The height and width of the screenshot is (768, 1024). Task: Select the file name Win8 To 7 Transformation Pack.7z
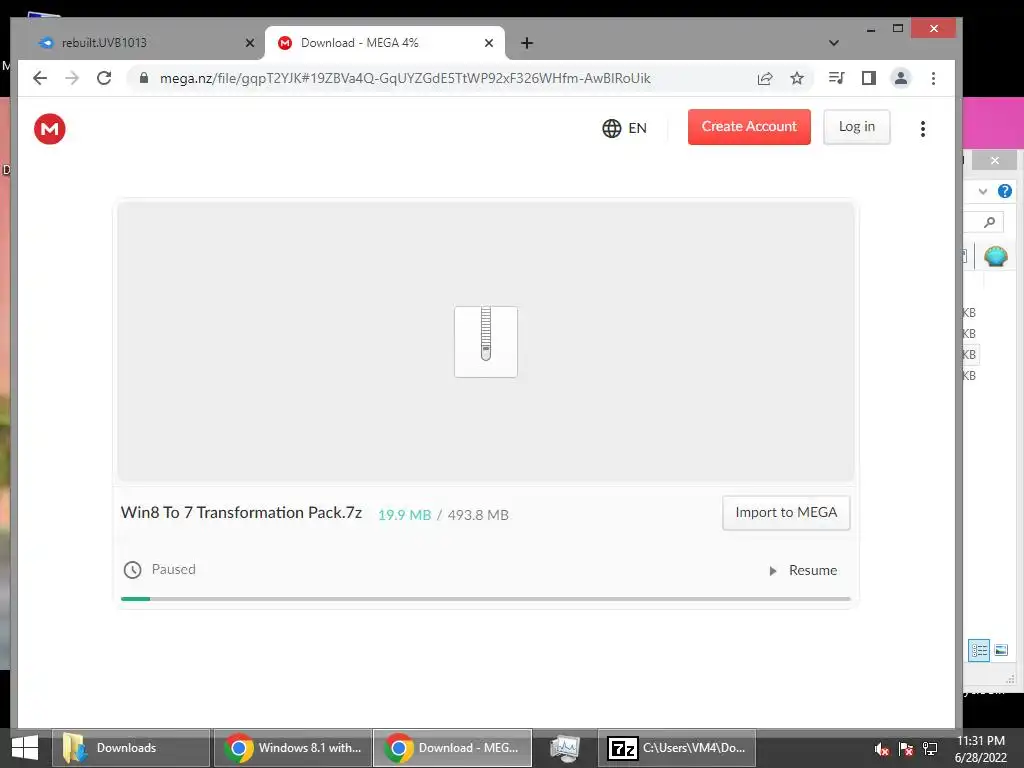point(241,513)
